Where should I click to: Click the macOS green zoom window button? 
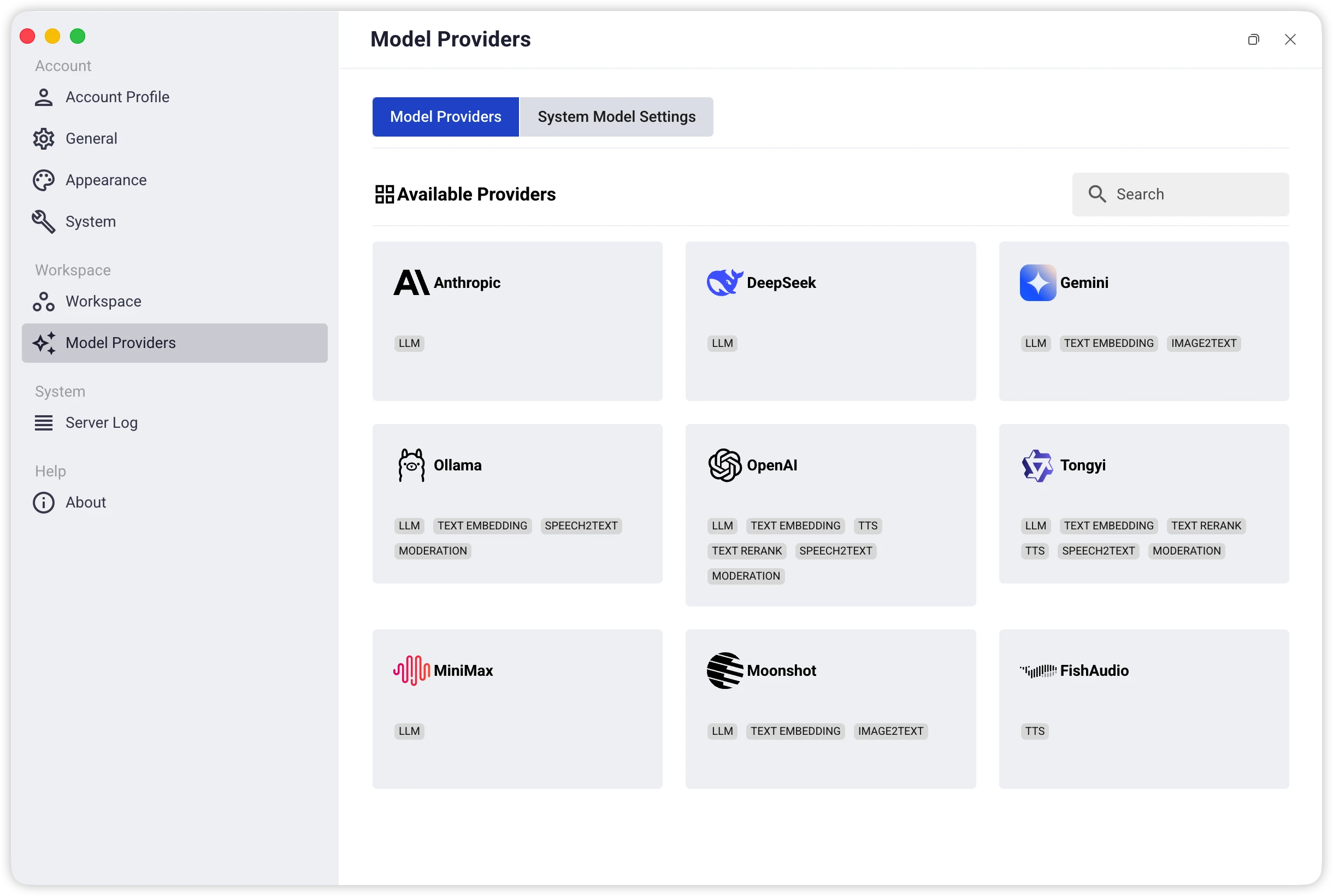coord(78,37)
